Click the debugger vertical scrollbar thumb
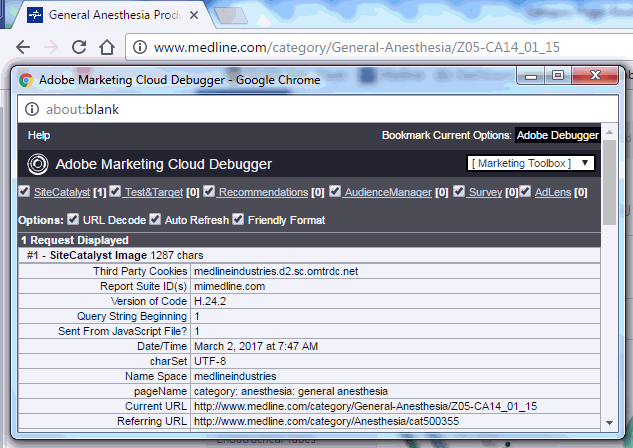 click(610, 182)
